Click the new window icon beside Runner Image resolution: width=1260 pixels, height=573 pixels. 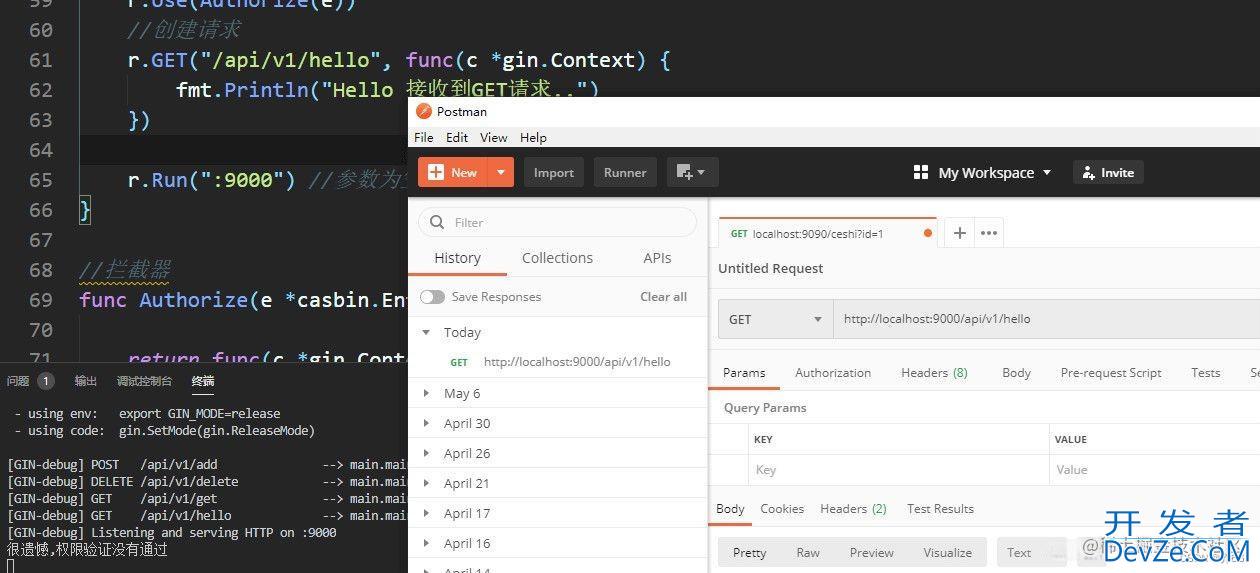[x=690, y=172]
